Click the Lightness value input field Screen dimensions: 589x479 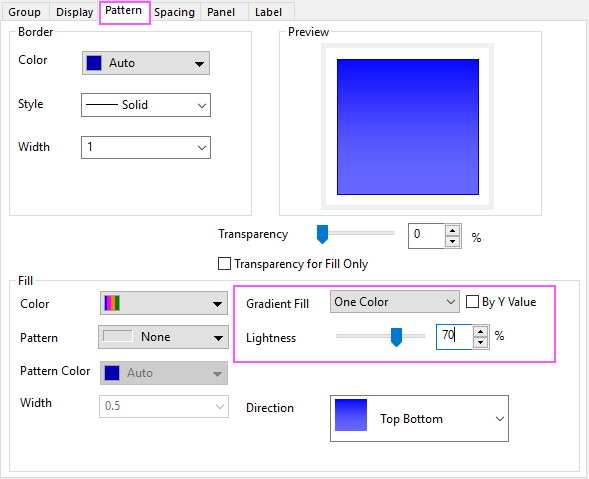pos(454,337)
